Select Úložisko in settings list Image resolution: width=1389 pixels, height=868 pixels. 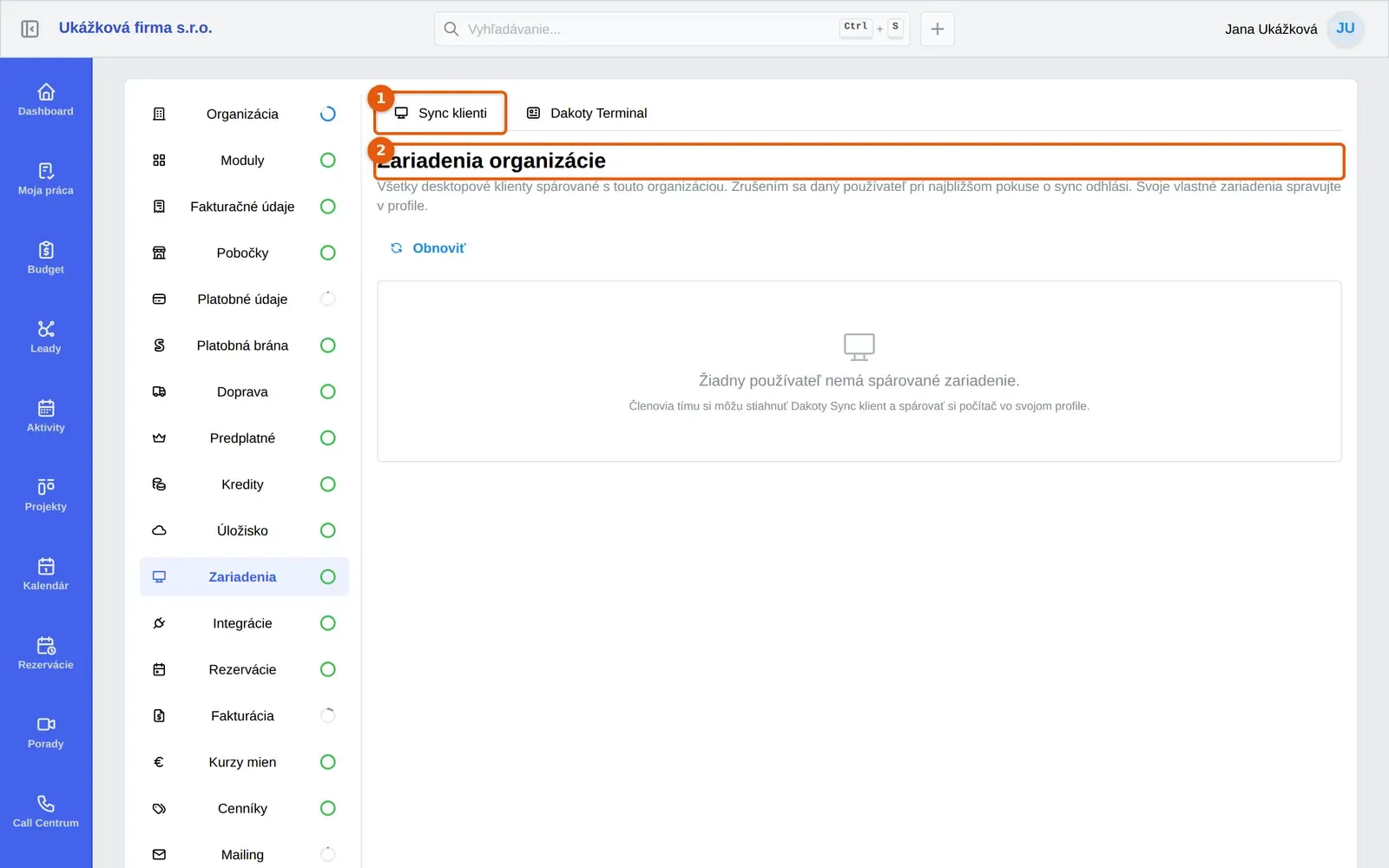pyautogui.click(x=244, y=530)
